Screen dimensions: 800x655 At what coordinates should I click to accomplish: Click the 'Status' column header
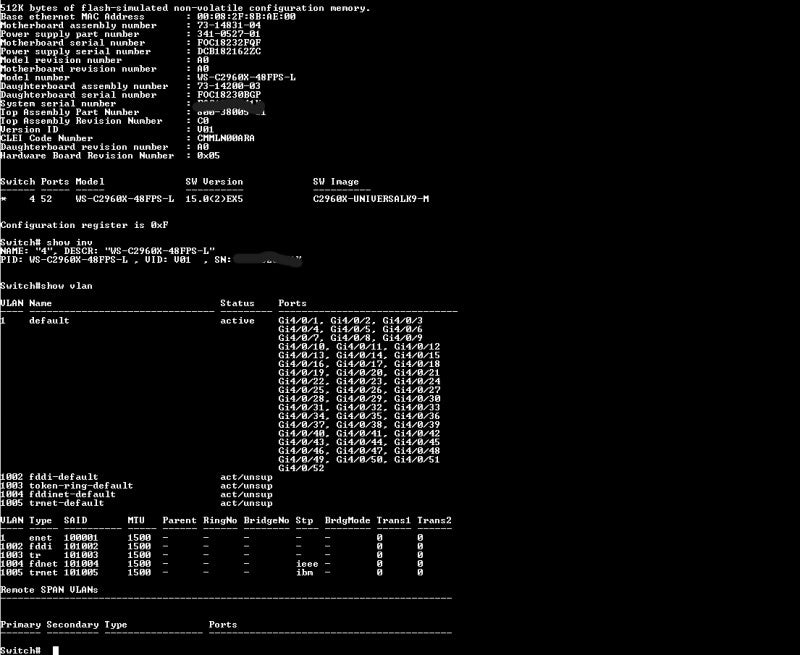[237, 303]
